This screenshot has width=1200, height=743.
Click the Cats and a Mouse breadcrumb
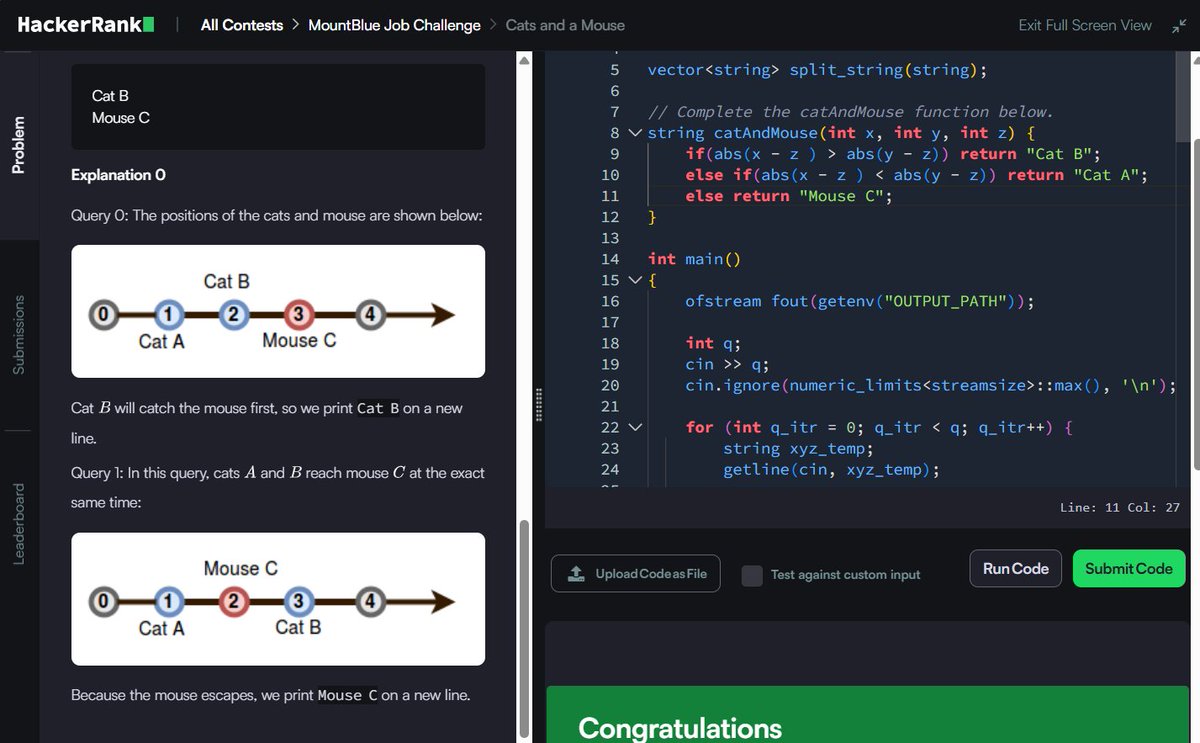pyautogui.click(x=565, y=25)
